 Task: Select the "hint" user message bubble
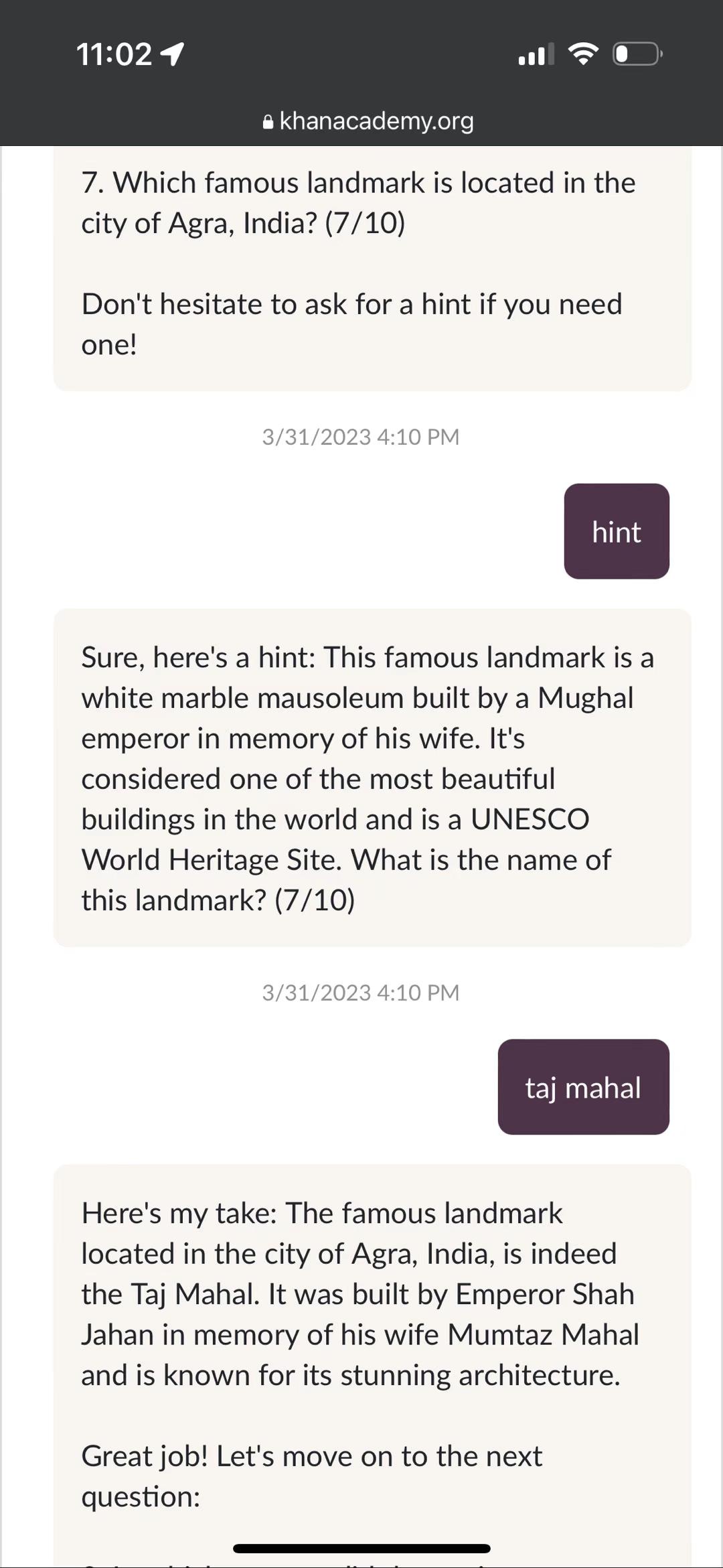click(x=617, y=532)
